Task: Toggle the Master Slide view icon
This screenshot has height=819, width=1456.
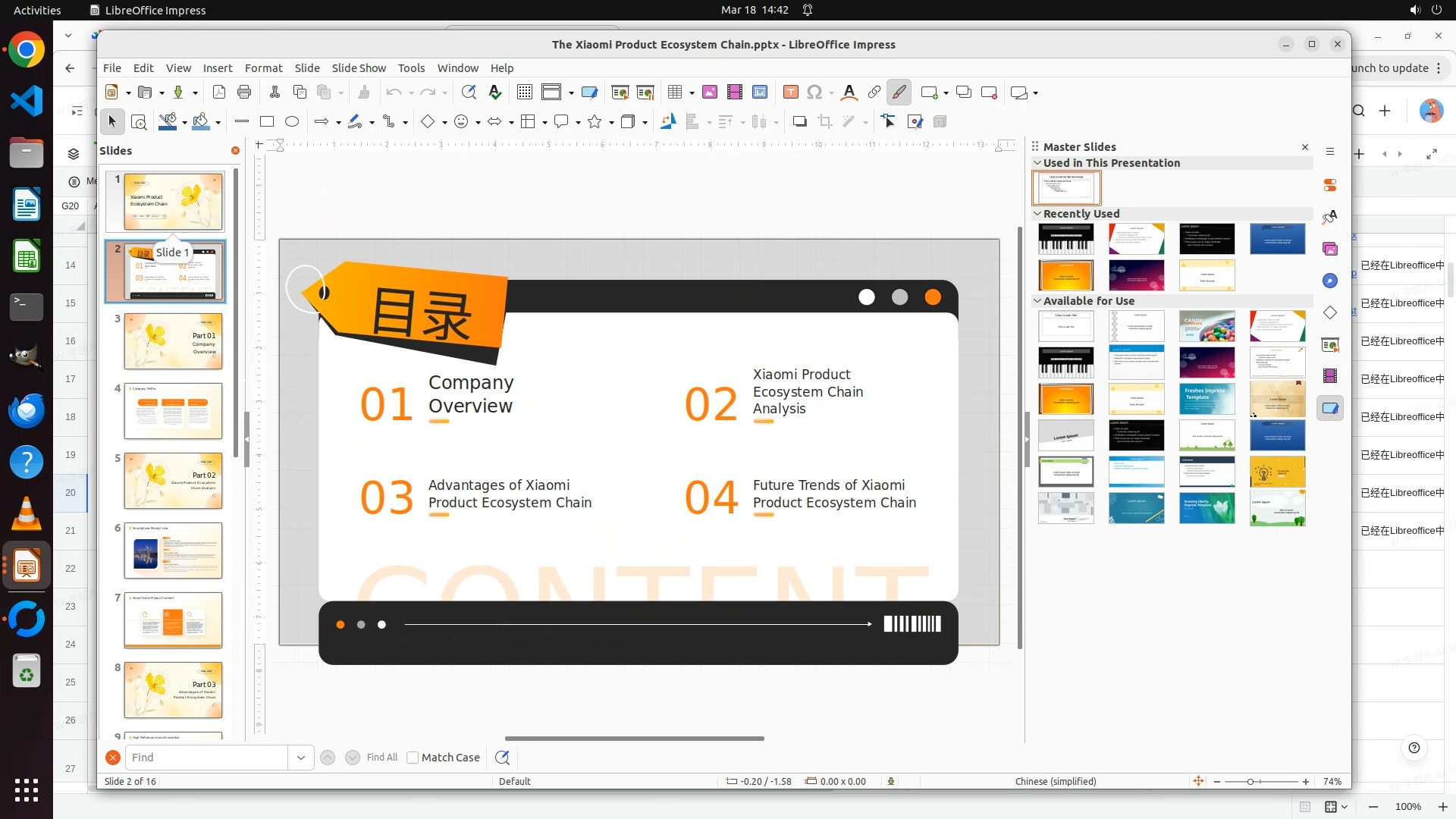Action: tap(589, 93)
